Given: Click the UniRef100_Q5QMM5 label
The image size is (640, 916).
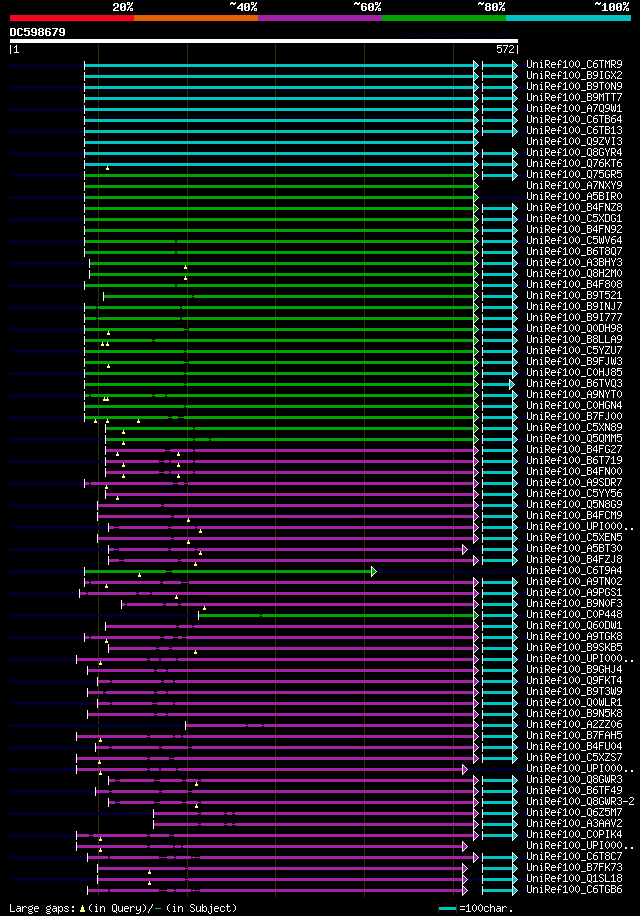Looking at the screenshot, I should pyautogui.click(x=574, y=438).
